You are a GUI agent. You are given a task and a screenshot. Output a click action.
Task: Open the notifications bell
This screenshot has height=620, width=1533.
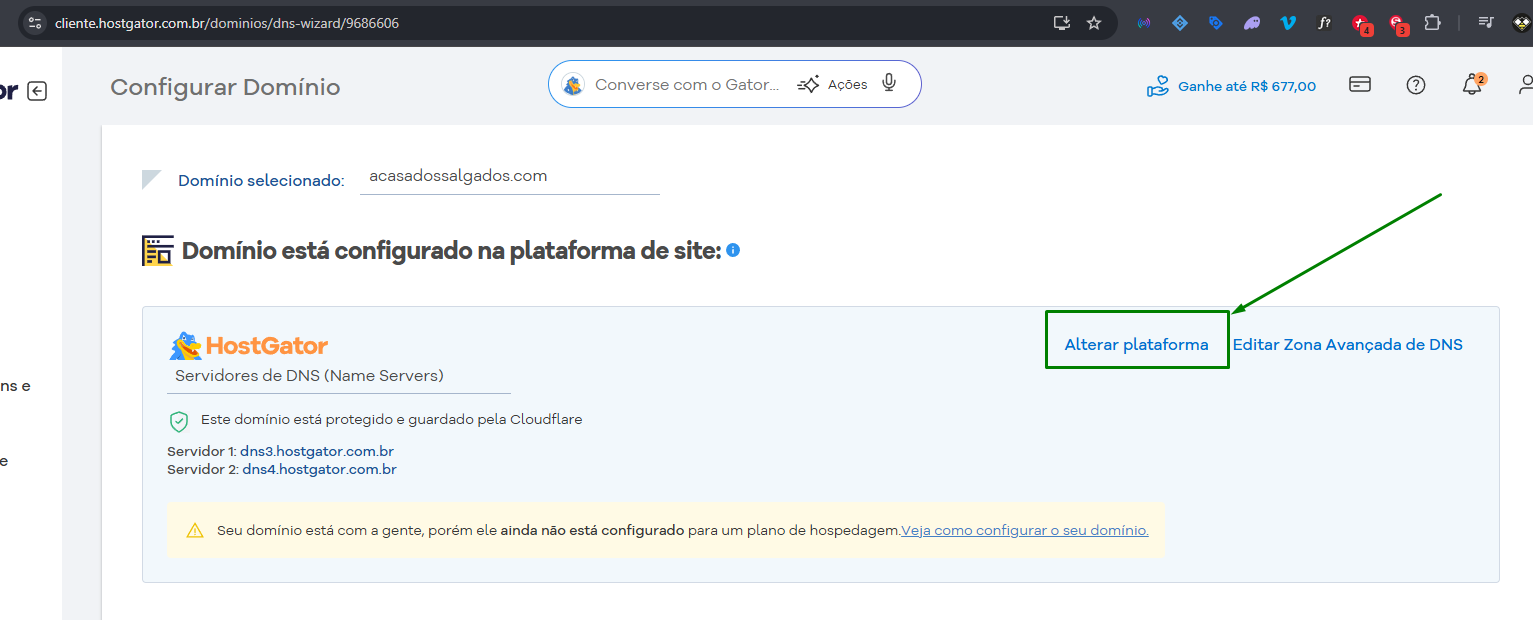click(1472, 85)
